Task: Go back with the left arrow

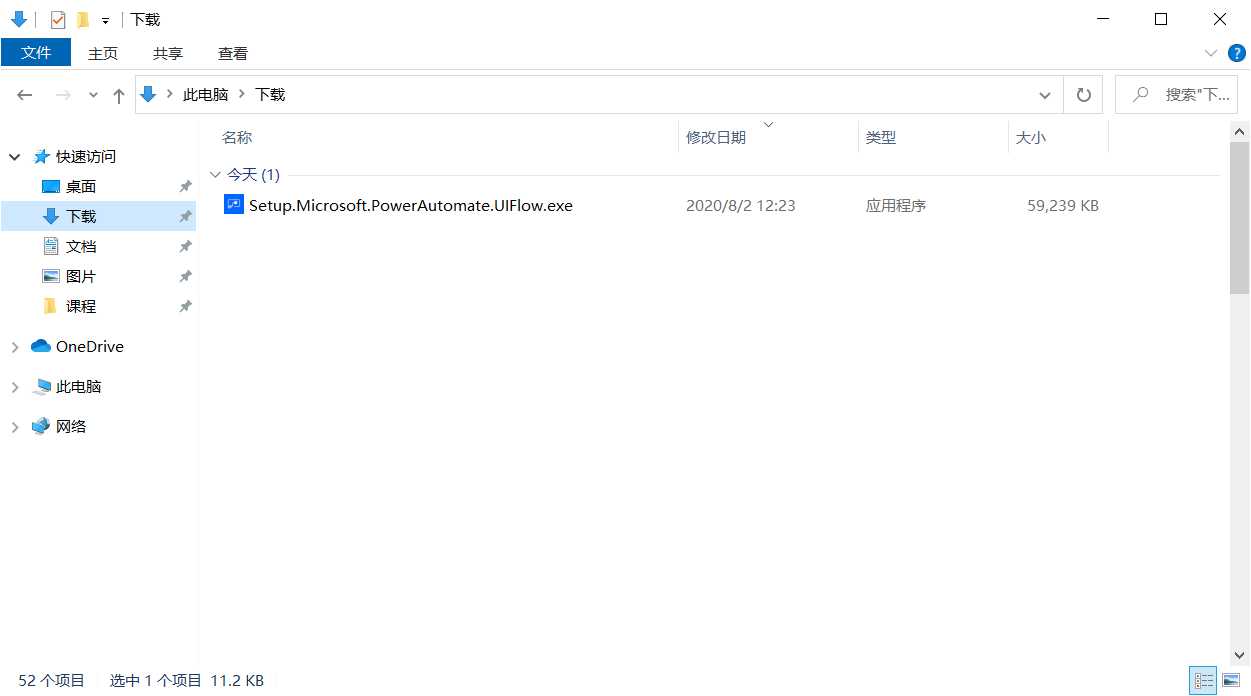Action: (x=25, y=95)
